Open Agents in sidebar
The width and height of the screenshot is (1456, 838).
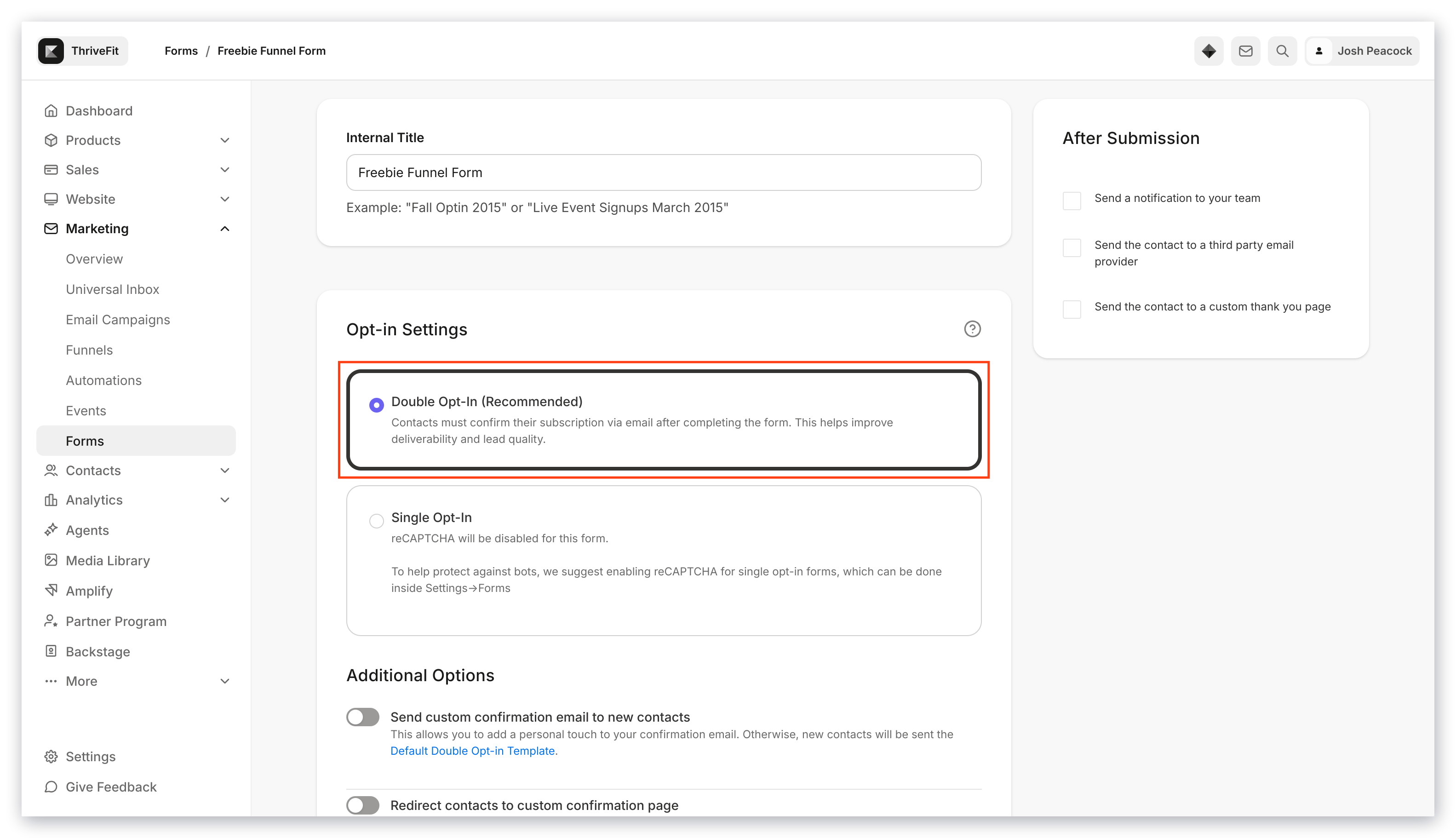click(87, 530)
